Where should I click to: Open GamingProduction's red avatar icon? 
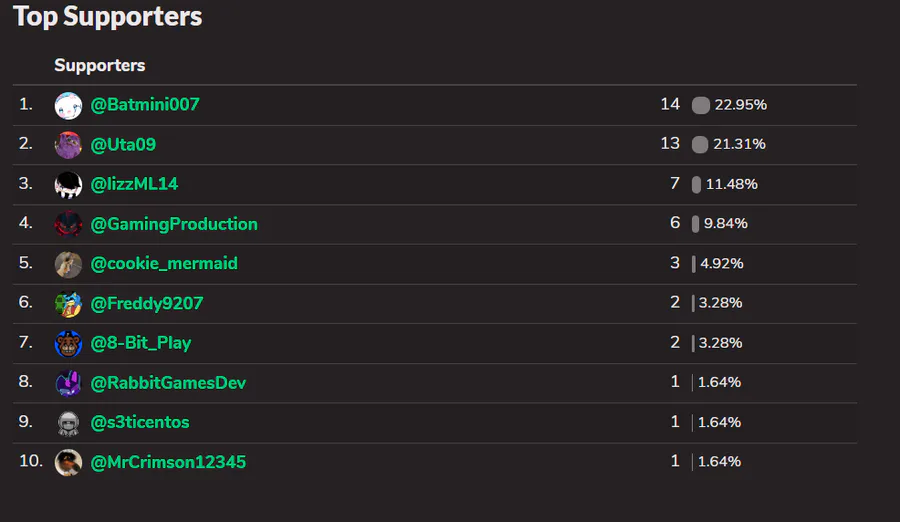[68, 224]
